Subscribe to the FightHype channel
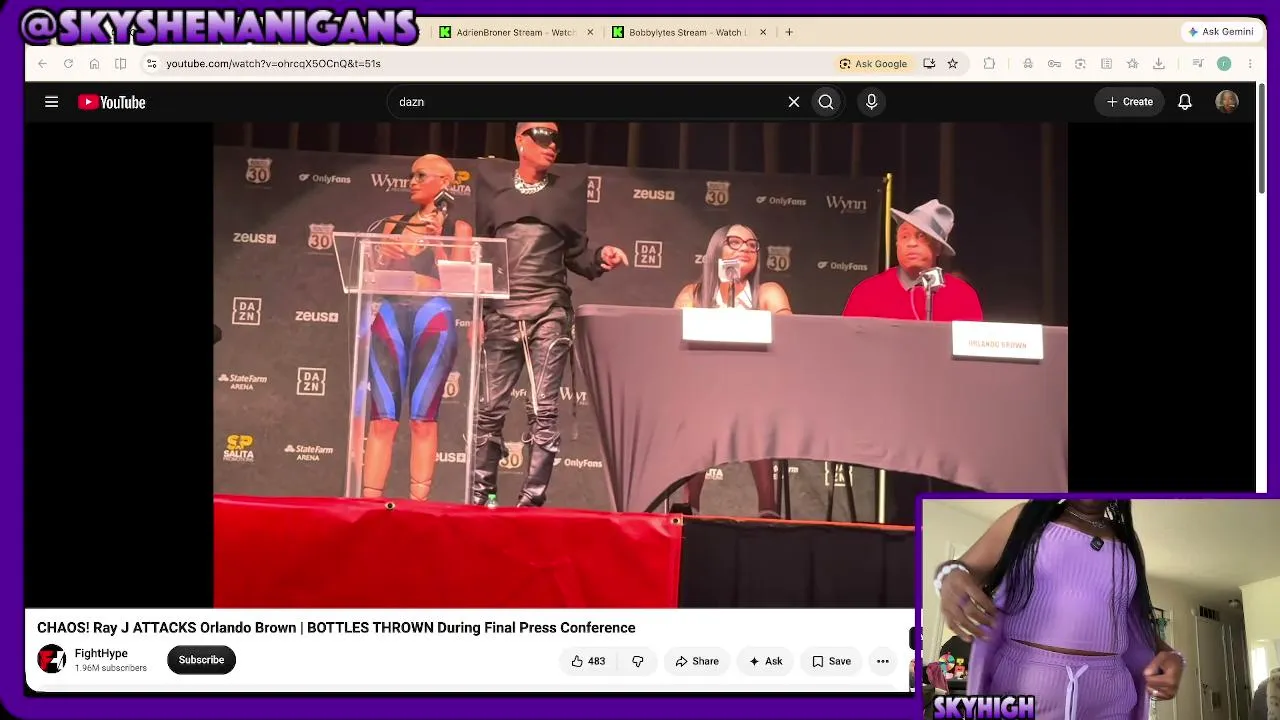Screen dimensions: 1280x720 pyautogui.click(x=201, y=660)
